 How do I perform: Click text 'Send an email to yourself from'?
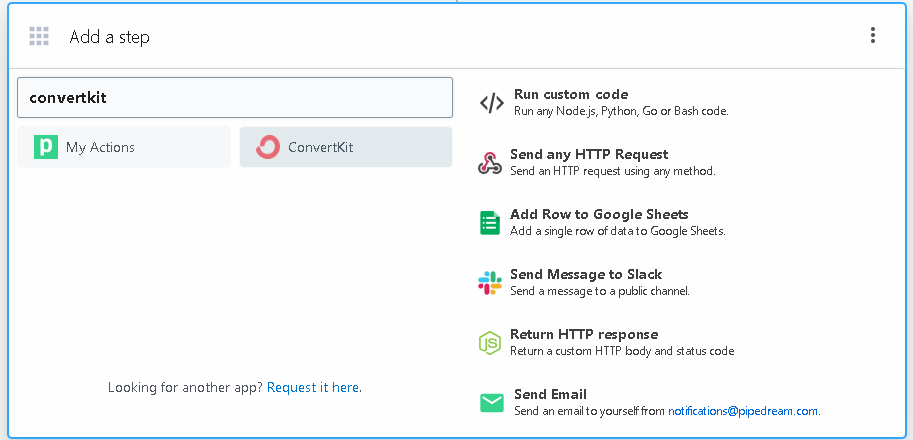589,411
